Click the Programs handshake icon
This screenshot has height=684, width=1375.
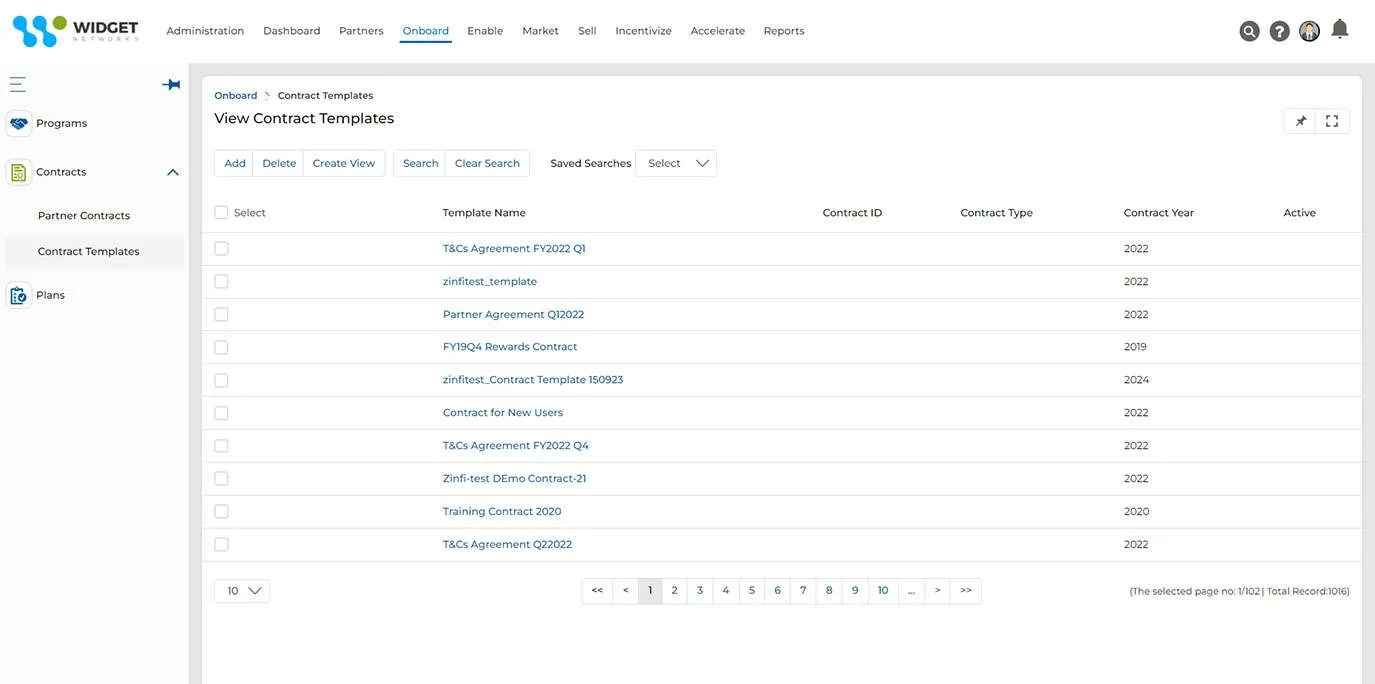(x=18, y=124)
